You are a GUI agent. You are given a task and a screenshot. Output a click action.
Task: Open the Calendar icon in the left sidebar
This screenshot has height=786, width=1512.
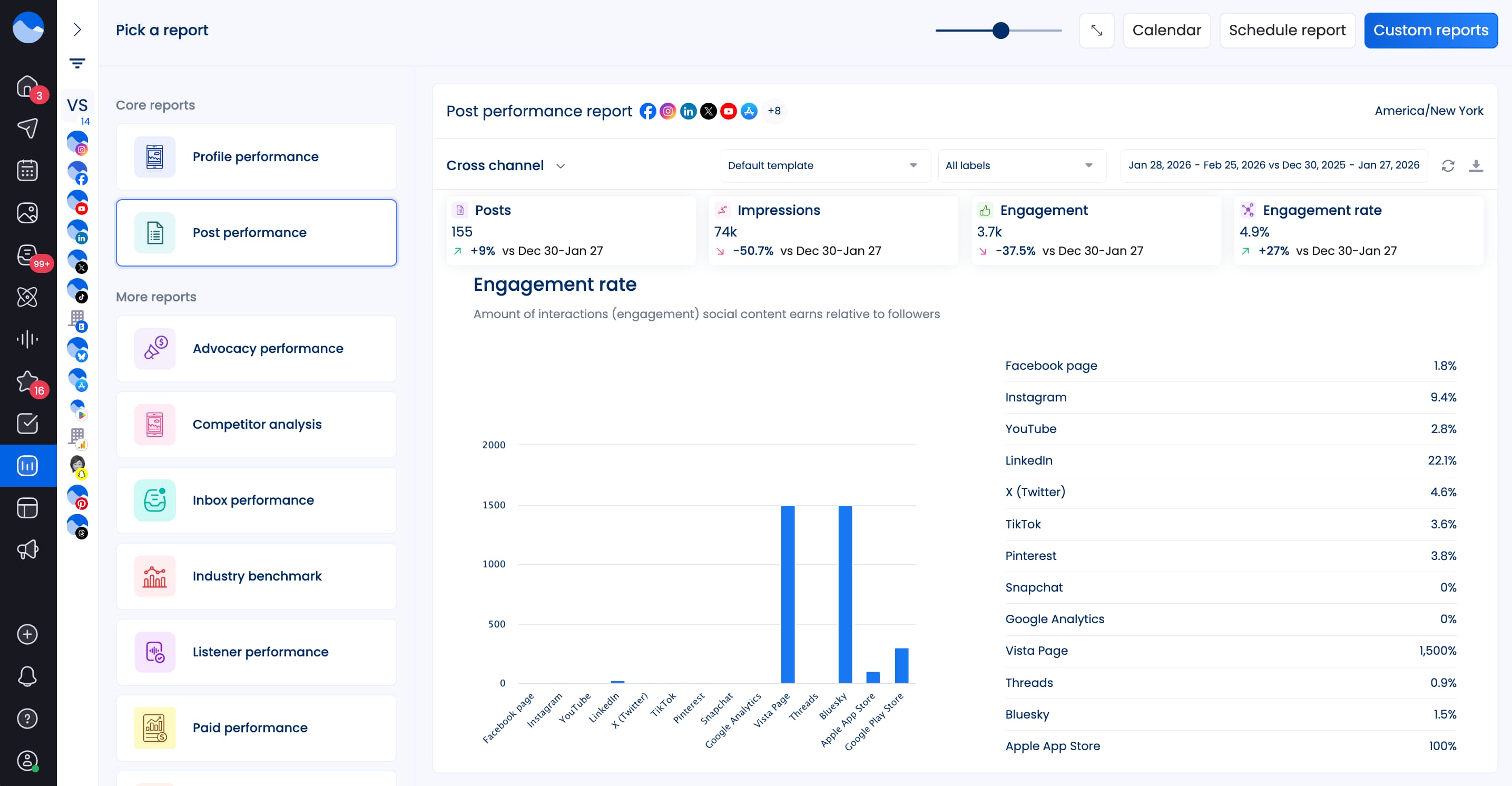click(27, 170)
